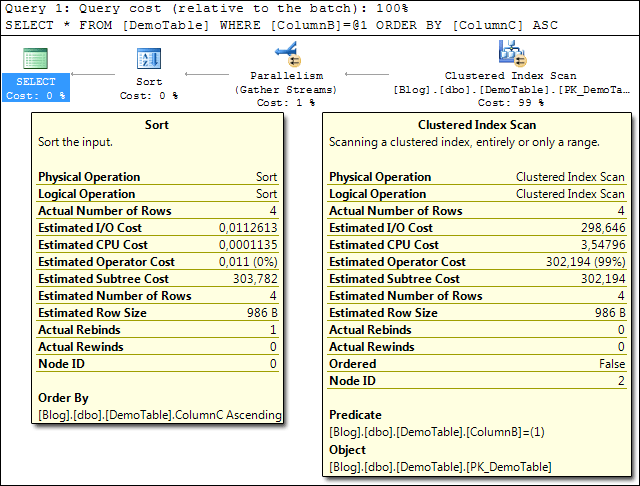Click Sort tooltip Actual Rewinds row
The height and width of the screenshot is (486, 640).
tap(158, 347)
